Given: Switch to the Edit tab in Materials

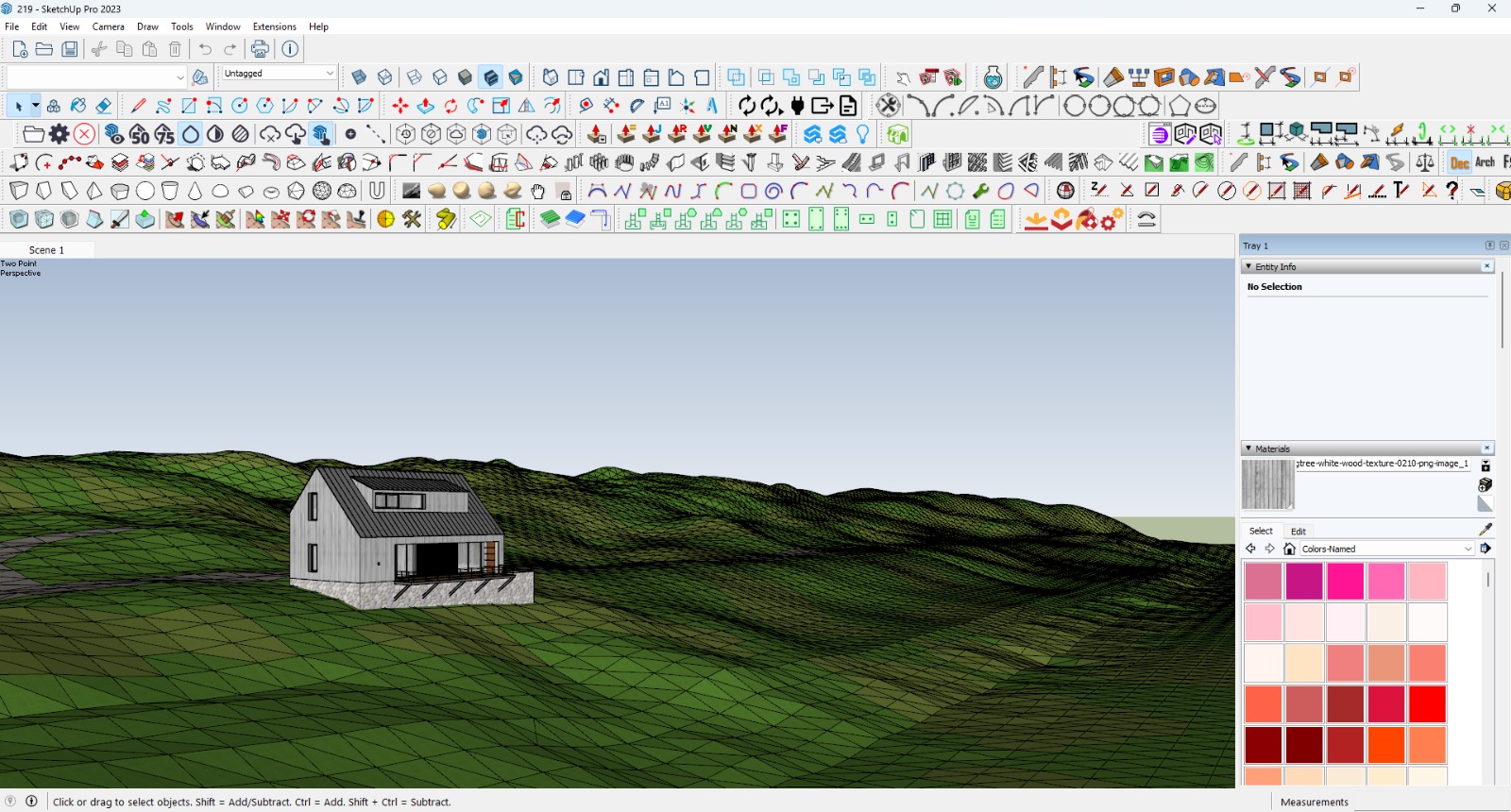Looking at the screenshot, I should 1299,532.
